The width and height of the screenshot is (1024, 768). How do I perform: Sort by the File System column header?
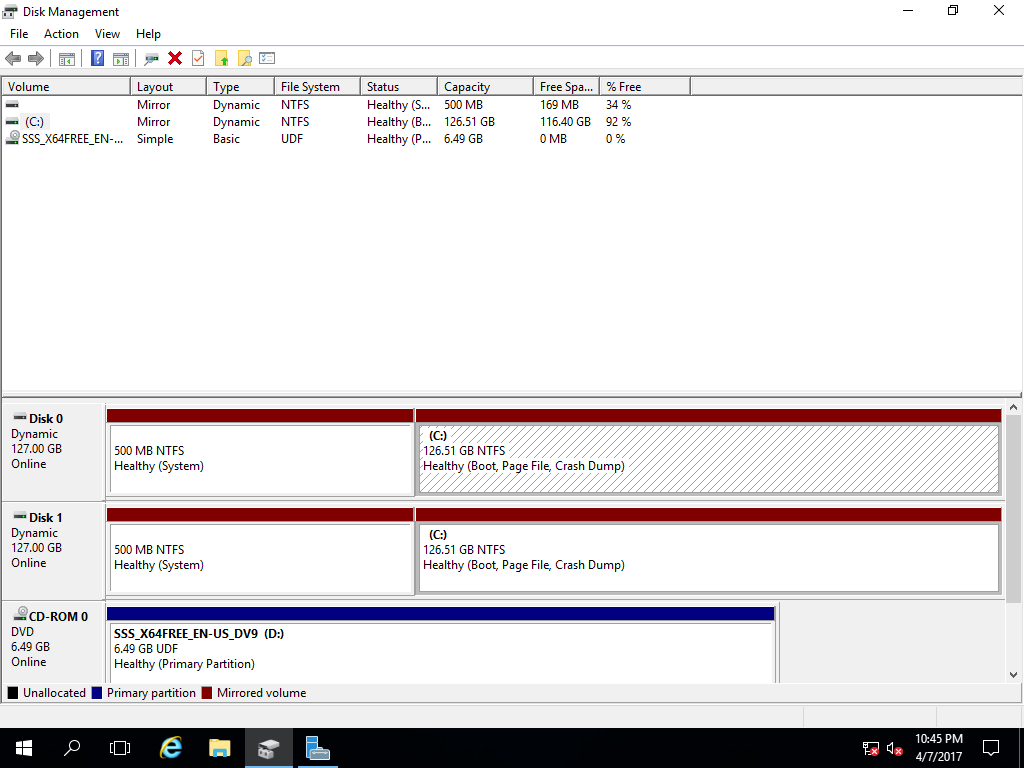point(317,87)
